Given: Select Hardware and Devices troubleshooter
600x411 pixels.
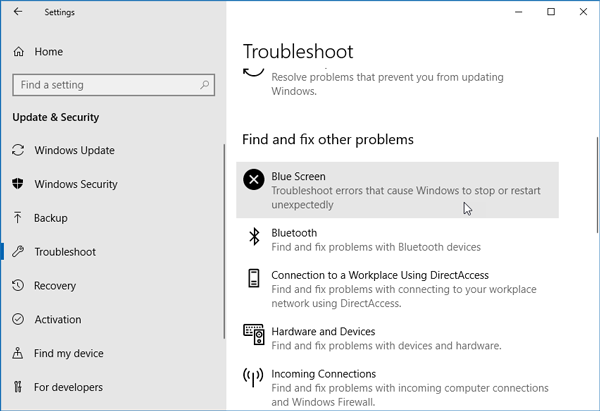Looking at the screenshot, I should click(397, 338).
